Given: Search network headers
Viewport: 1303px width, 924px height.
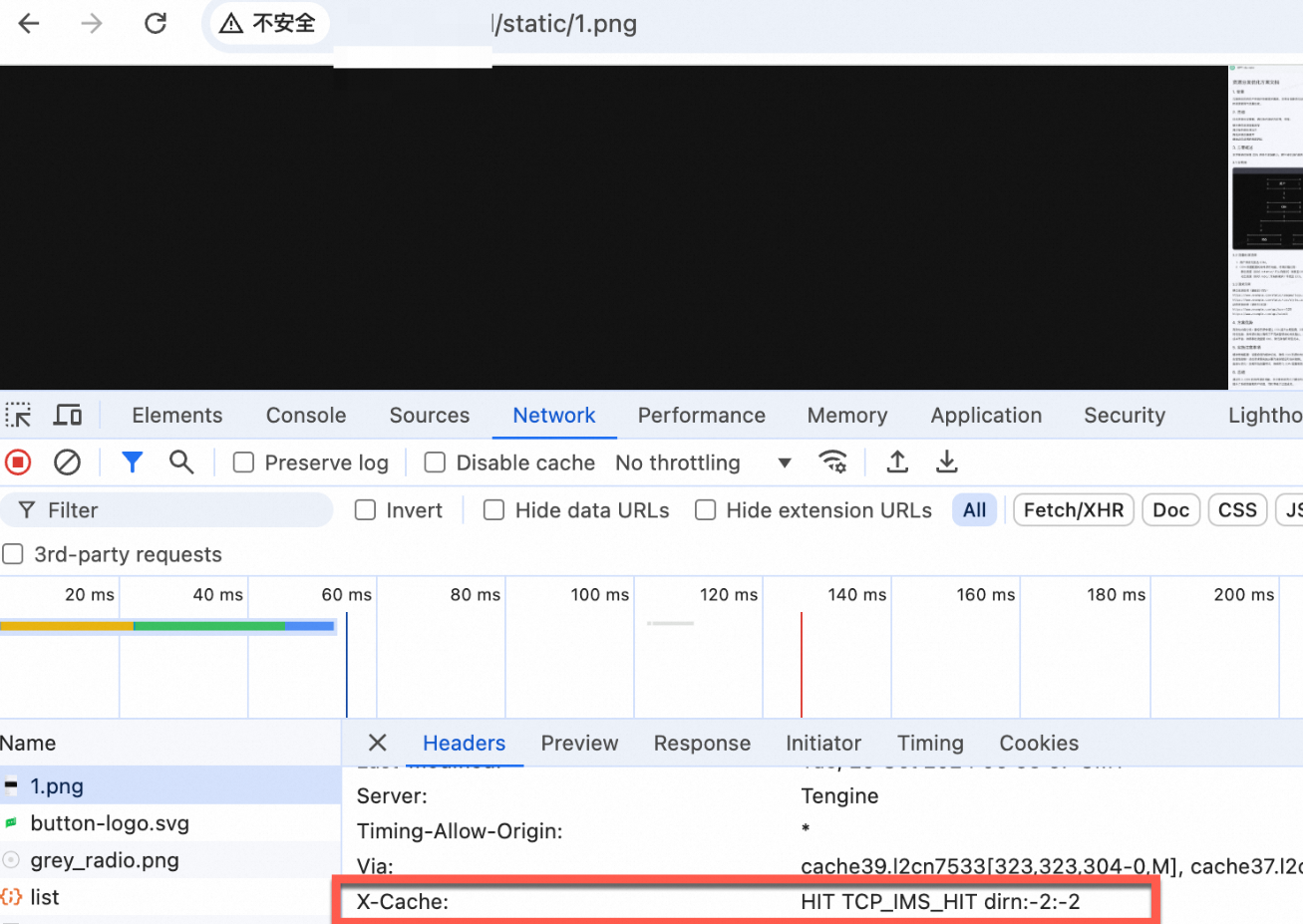Looking at the screenshot, I should point(180,462).
